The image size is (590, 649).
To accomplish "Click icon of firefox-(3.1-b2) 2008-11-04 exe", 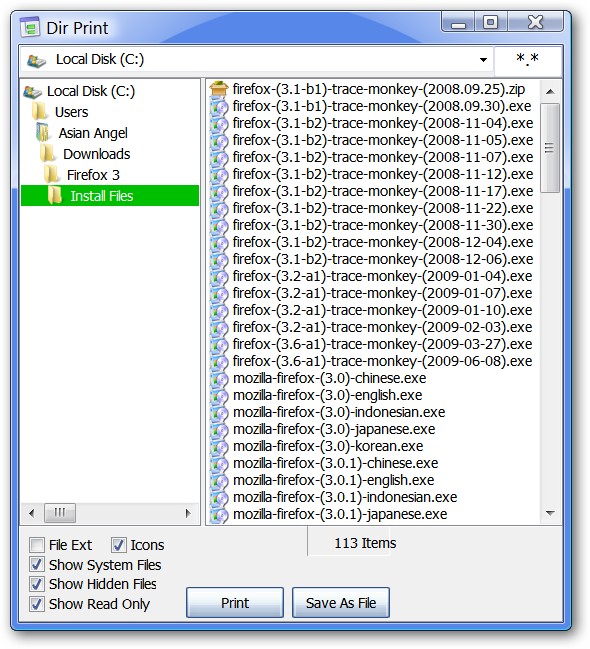I will coord(219,123).
